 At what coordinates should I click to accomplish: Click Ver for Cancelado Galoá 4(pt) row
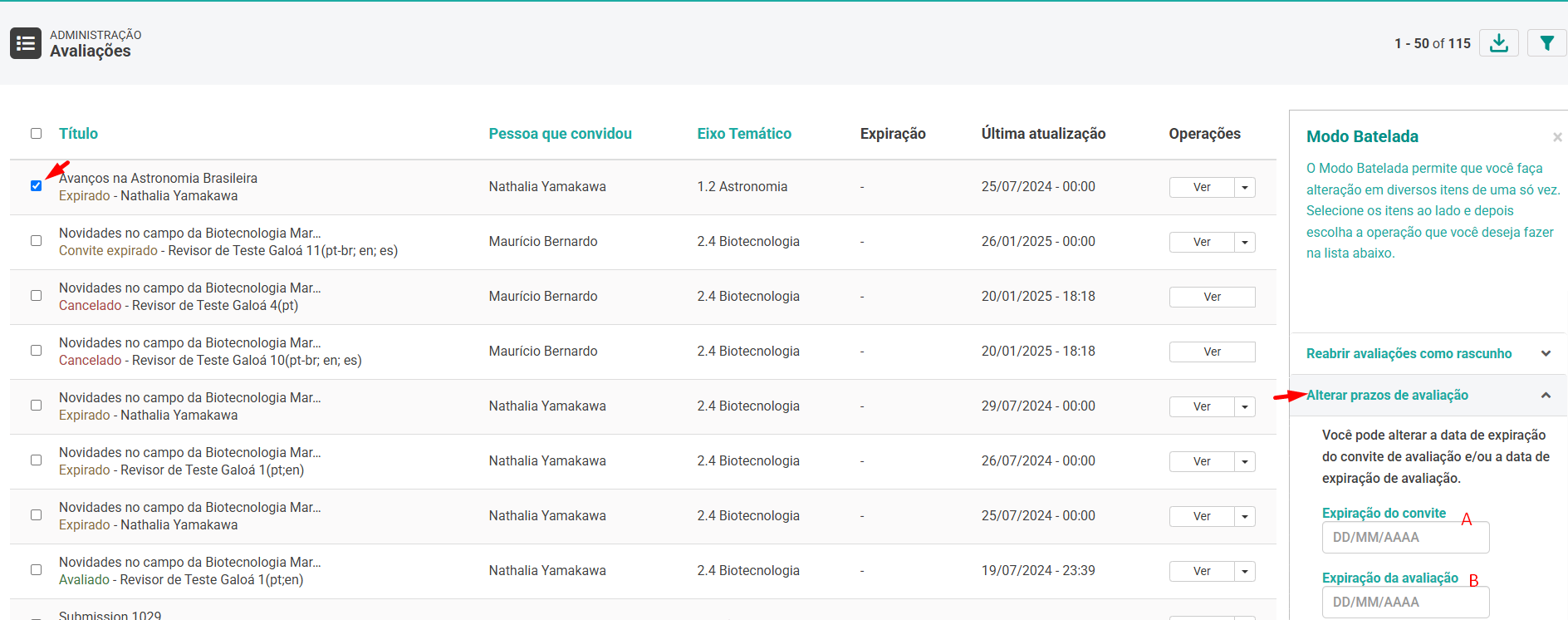(x=1213, y=297)
